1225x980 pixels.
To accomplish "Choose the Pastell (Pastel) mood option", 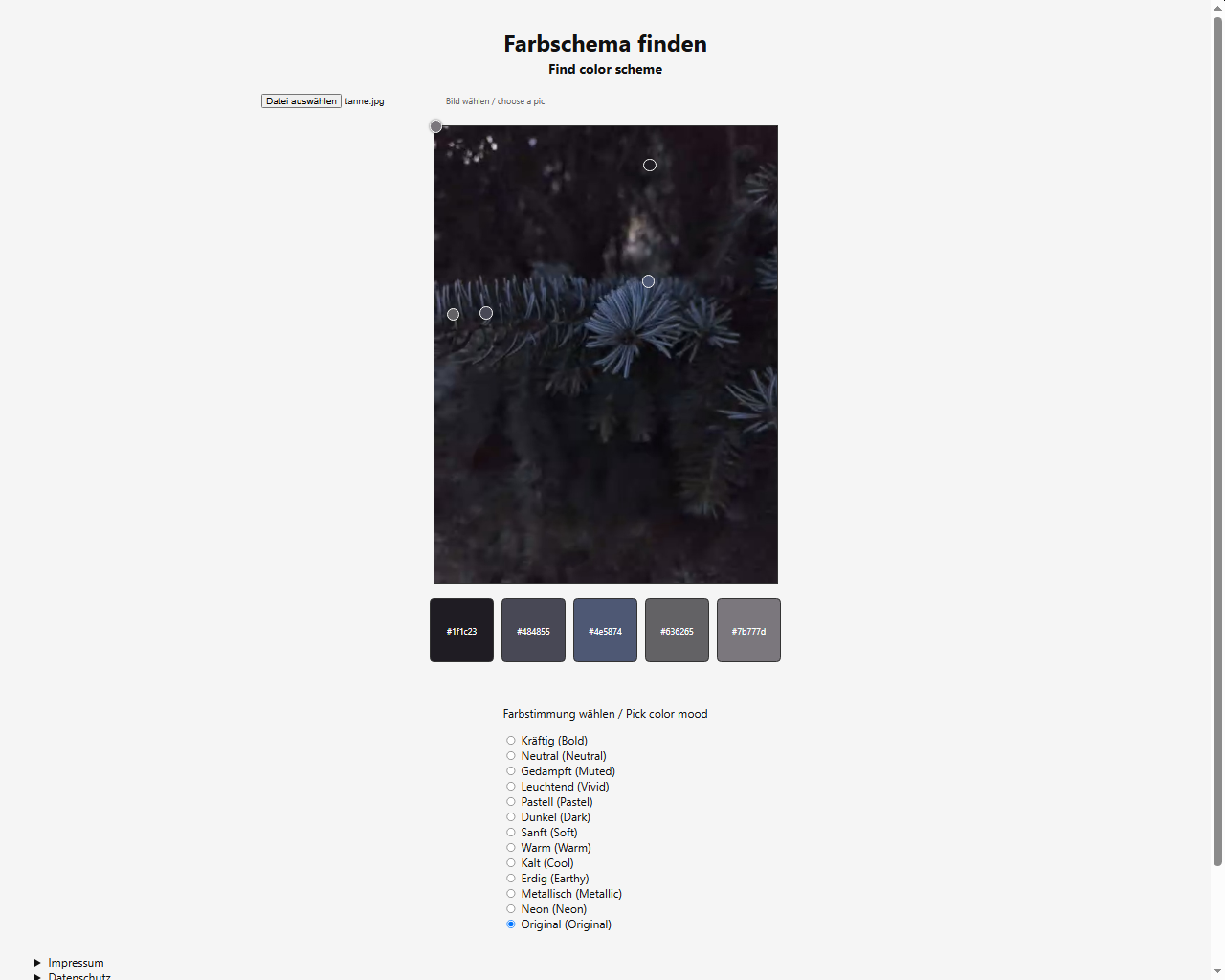I will tap(511, 802).
